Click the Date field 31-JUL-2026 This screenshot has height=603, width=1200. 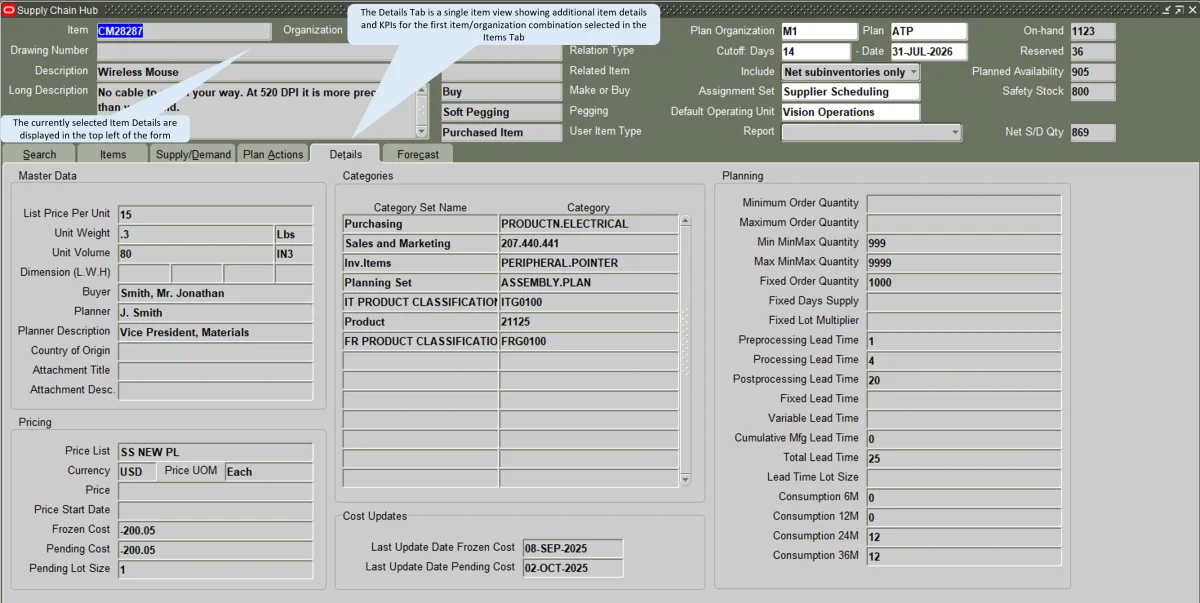click(x=929, y=52)
